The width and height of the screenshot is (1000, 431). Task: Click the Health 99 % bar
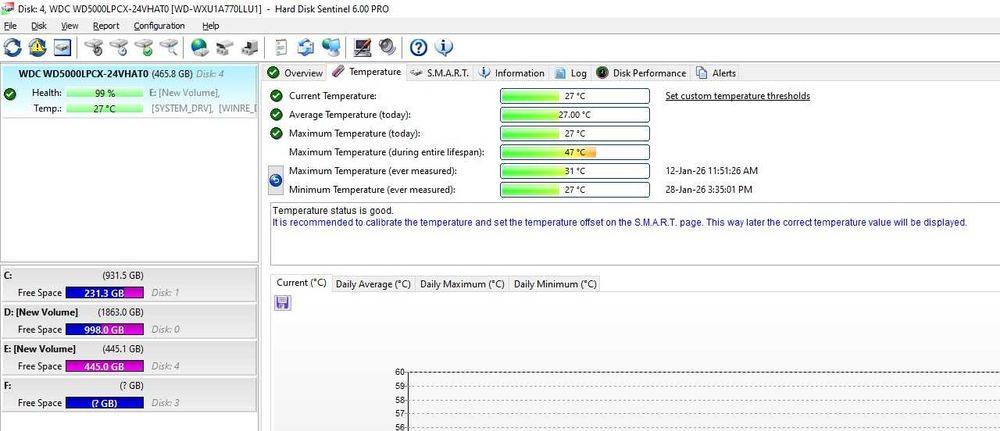[x=105, y=92]
